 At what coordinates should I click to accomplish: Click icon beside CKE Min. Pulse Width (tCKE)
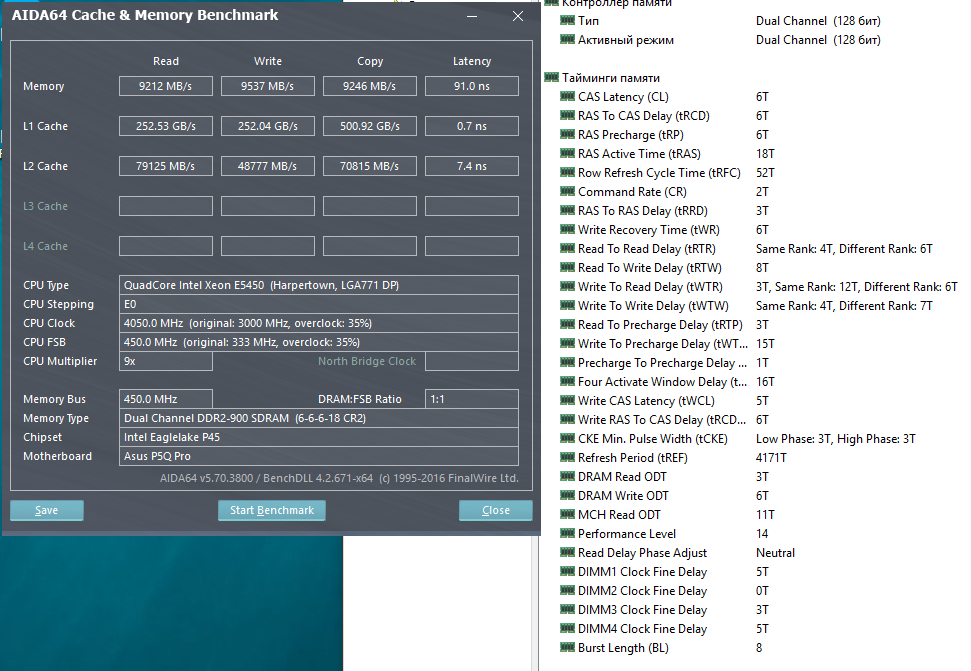tap(567, 438)
